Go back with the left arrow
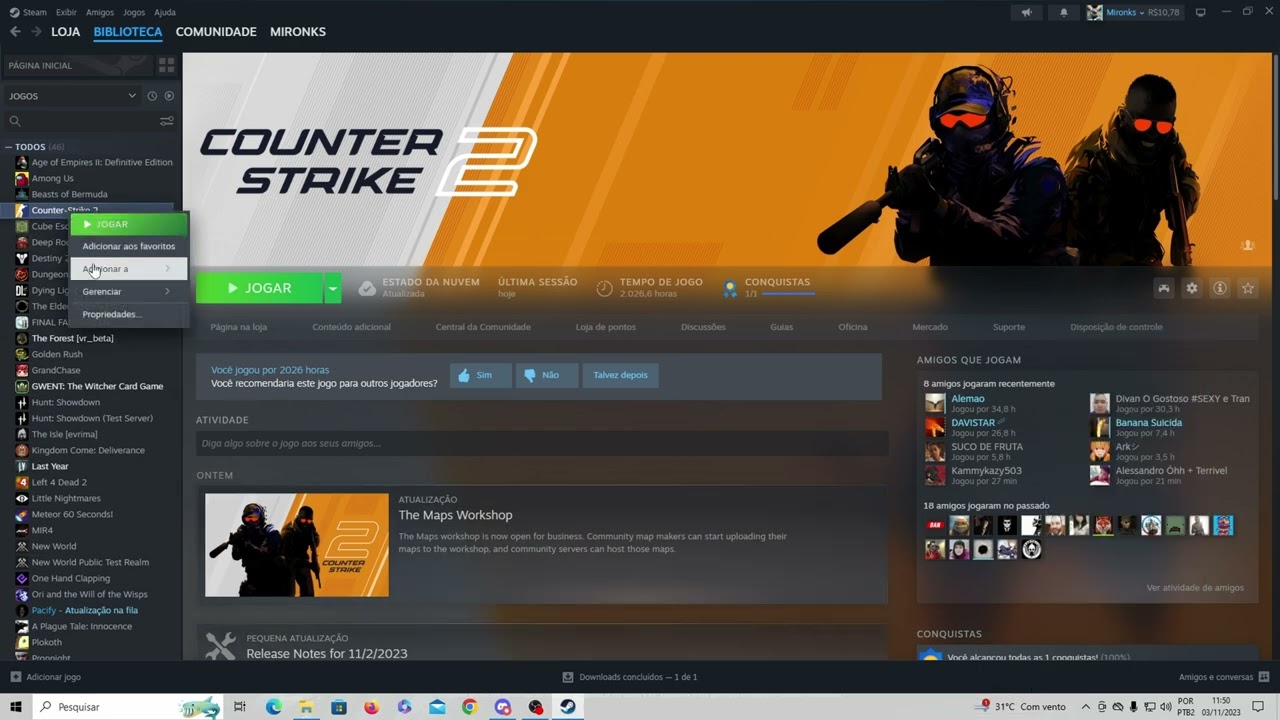This screenshot has height=720, width=1280. click(x=15, y=32)
